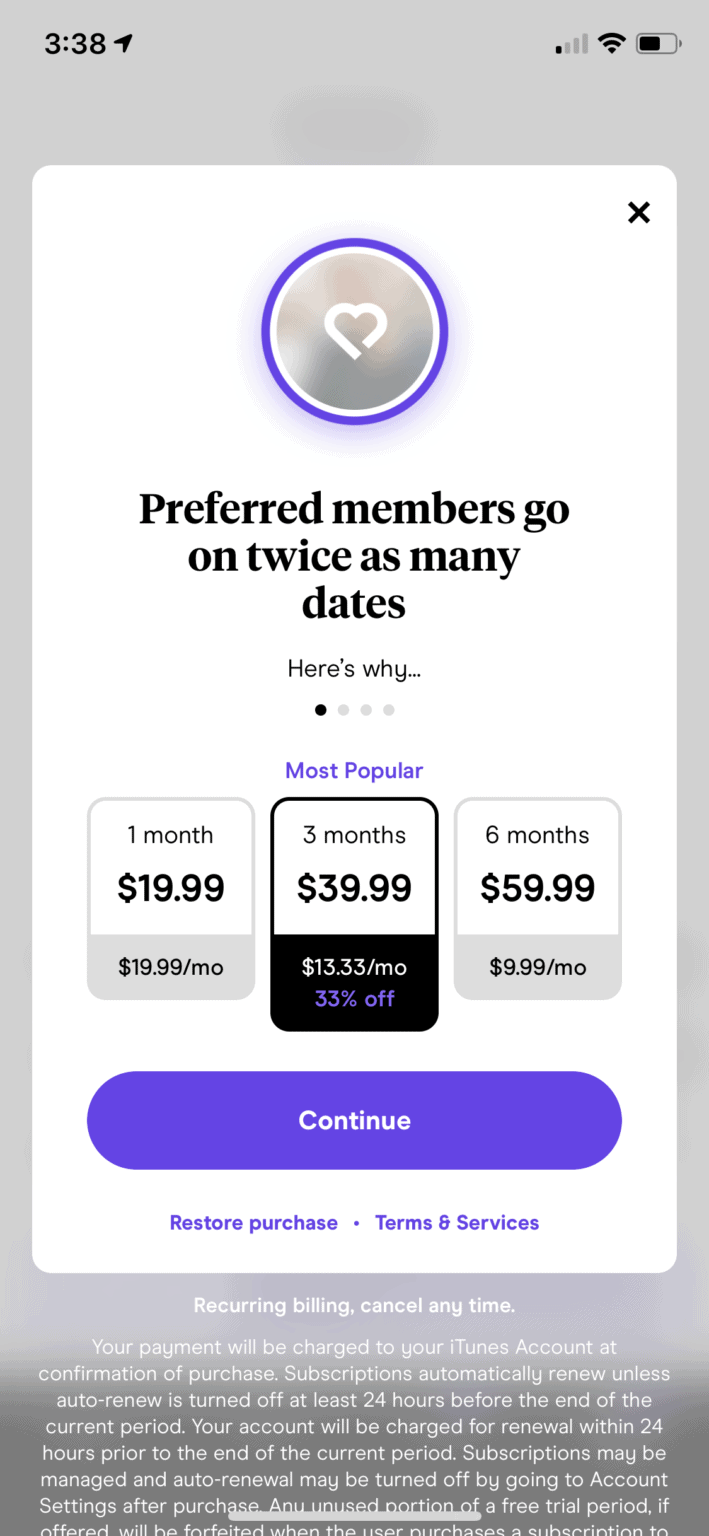Tap the last carousel dot
Viewport: 709px width, 1536px height.
pyautogui.click(x=388, y=709)
